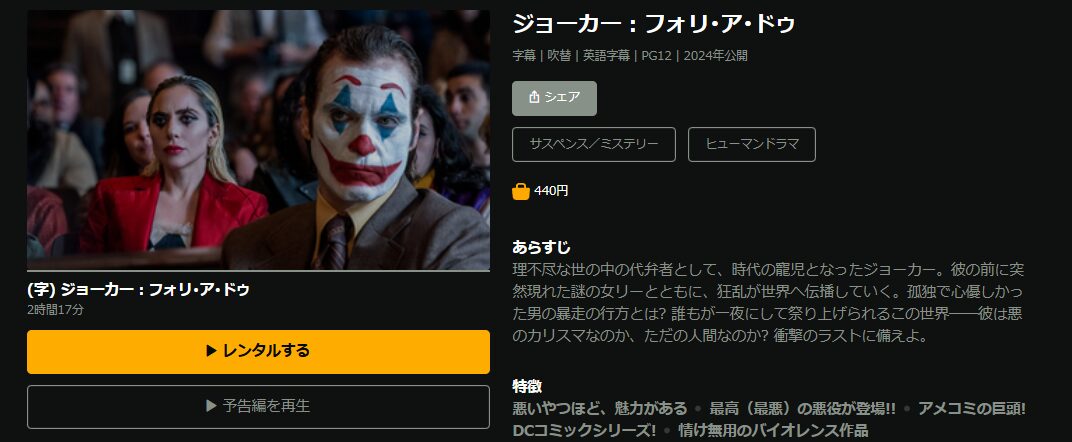
Task: Click the 2024年公開 release year label
Action: [x=716, y=56]
